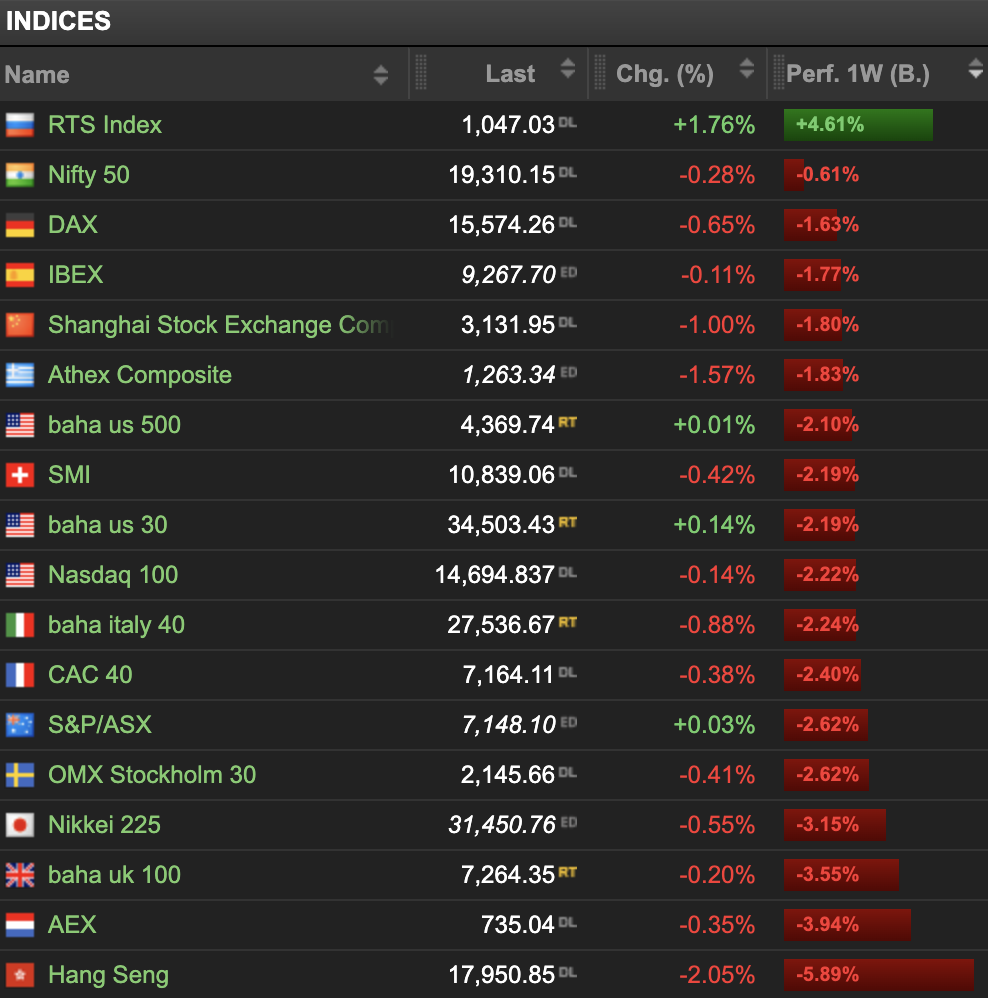988x998 pixels.
Task: Click the Swedish flag beside OMX Stockholm 30
Action: click(x=20, y=775)
